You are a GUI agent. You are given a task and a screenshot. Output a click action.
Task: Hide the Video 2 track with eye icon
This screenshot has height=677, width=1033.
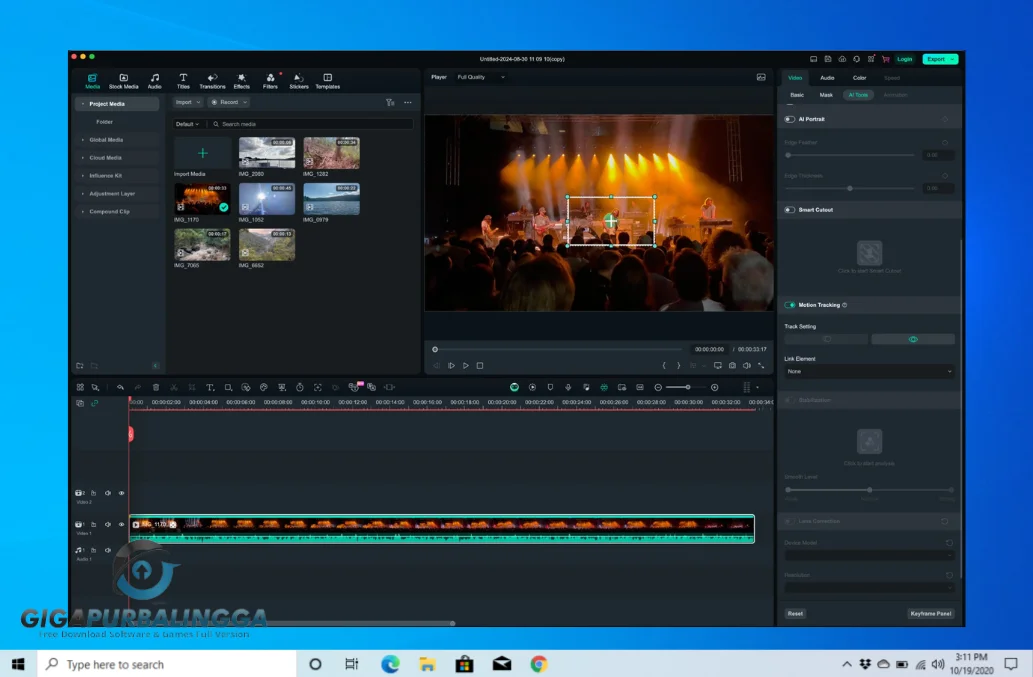point(121,493)
